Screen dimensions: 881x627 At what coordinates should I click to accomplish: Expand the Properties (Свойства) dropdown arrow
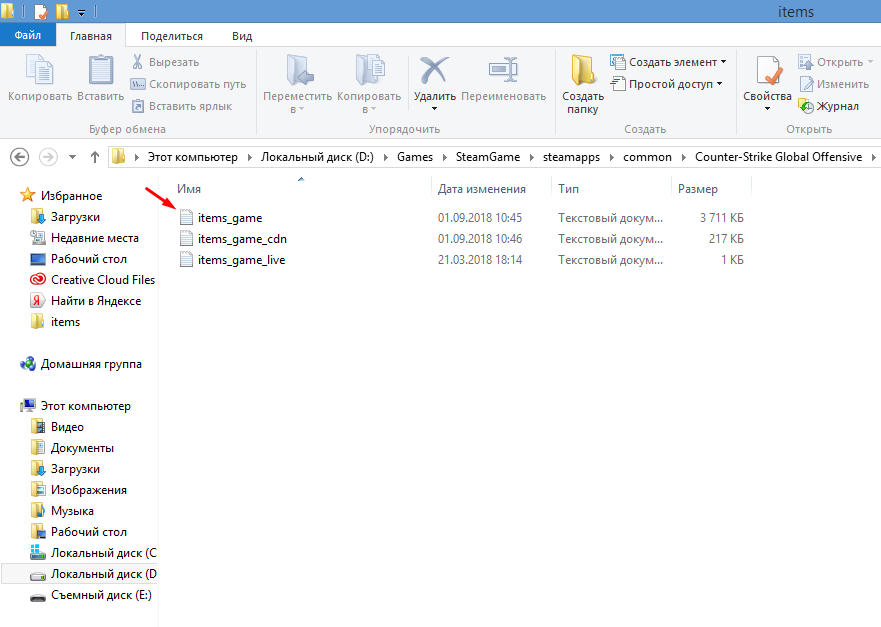[767, 108]
